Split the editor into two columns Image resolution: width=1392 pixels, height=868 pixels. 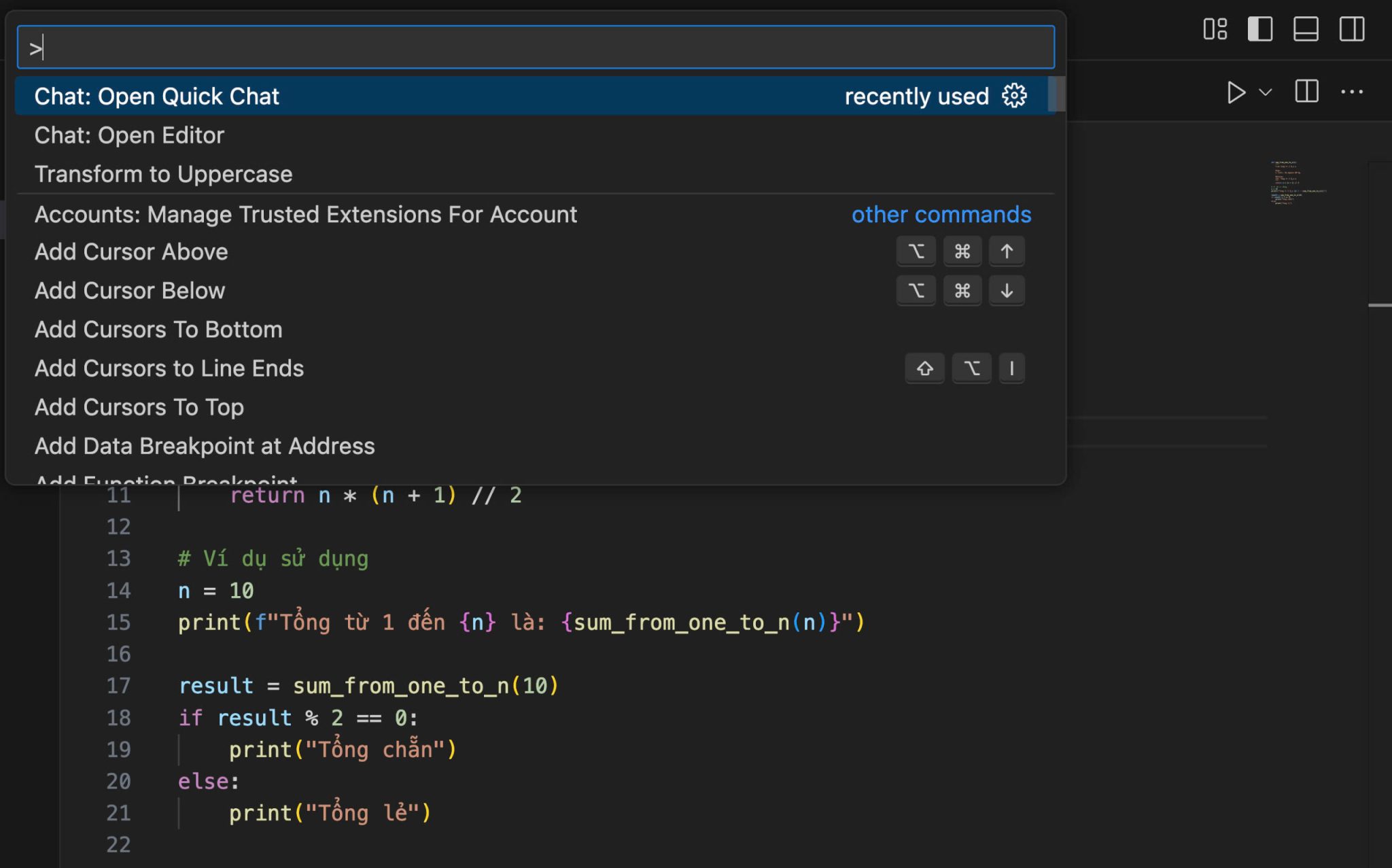1305,92
